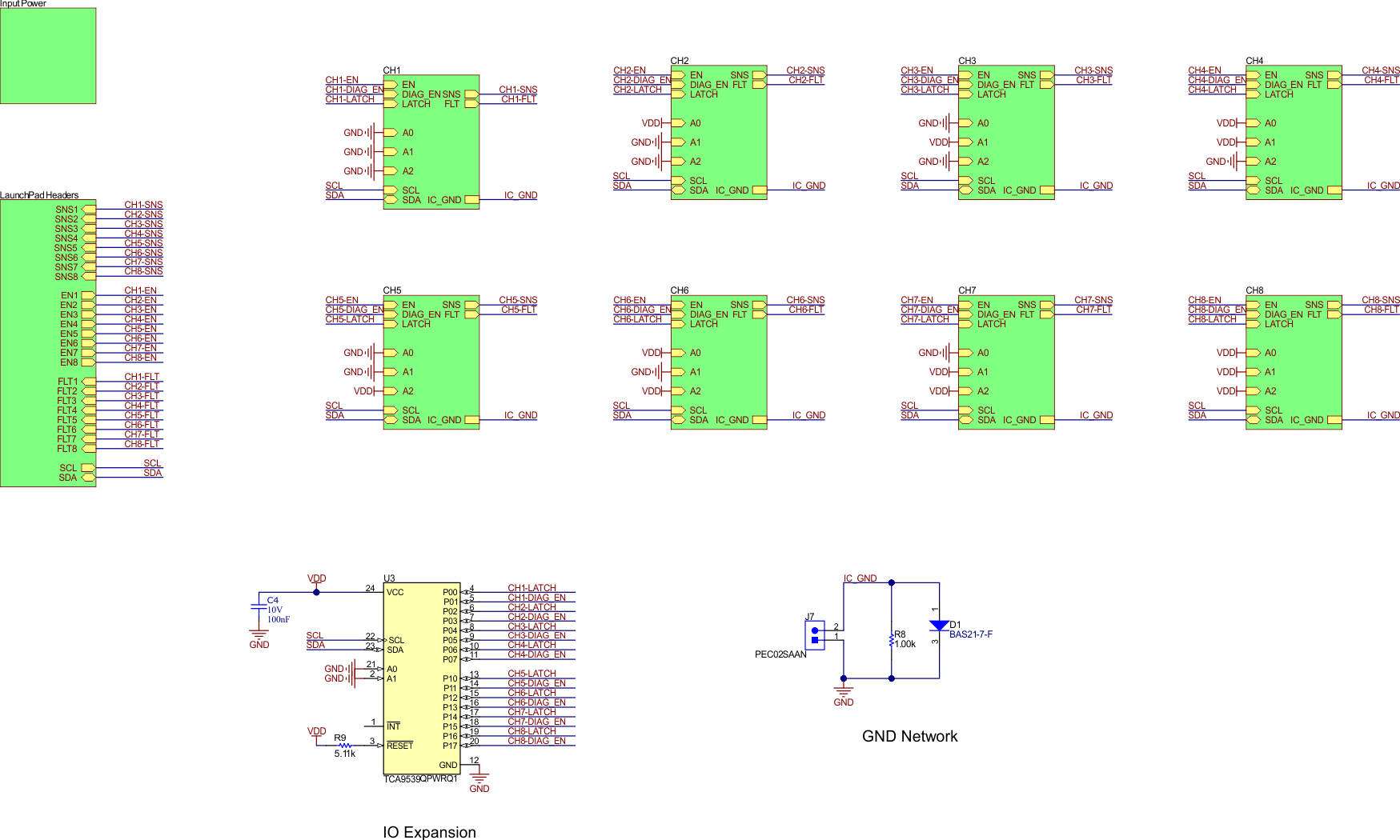Click diode D1 symbol

[939, 626]
